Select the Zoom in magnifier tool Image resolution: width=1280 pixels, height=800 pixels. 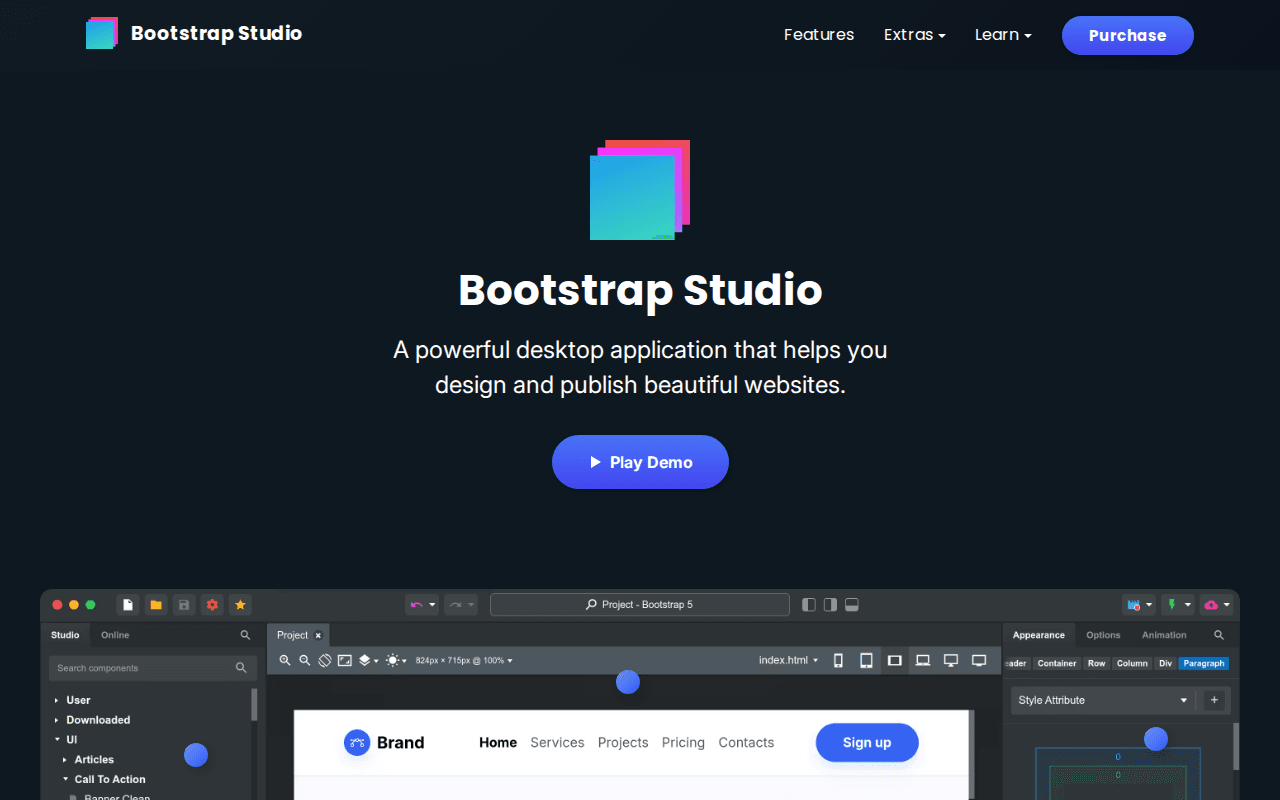coord(285,660)
